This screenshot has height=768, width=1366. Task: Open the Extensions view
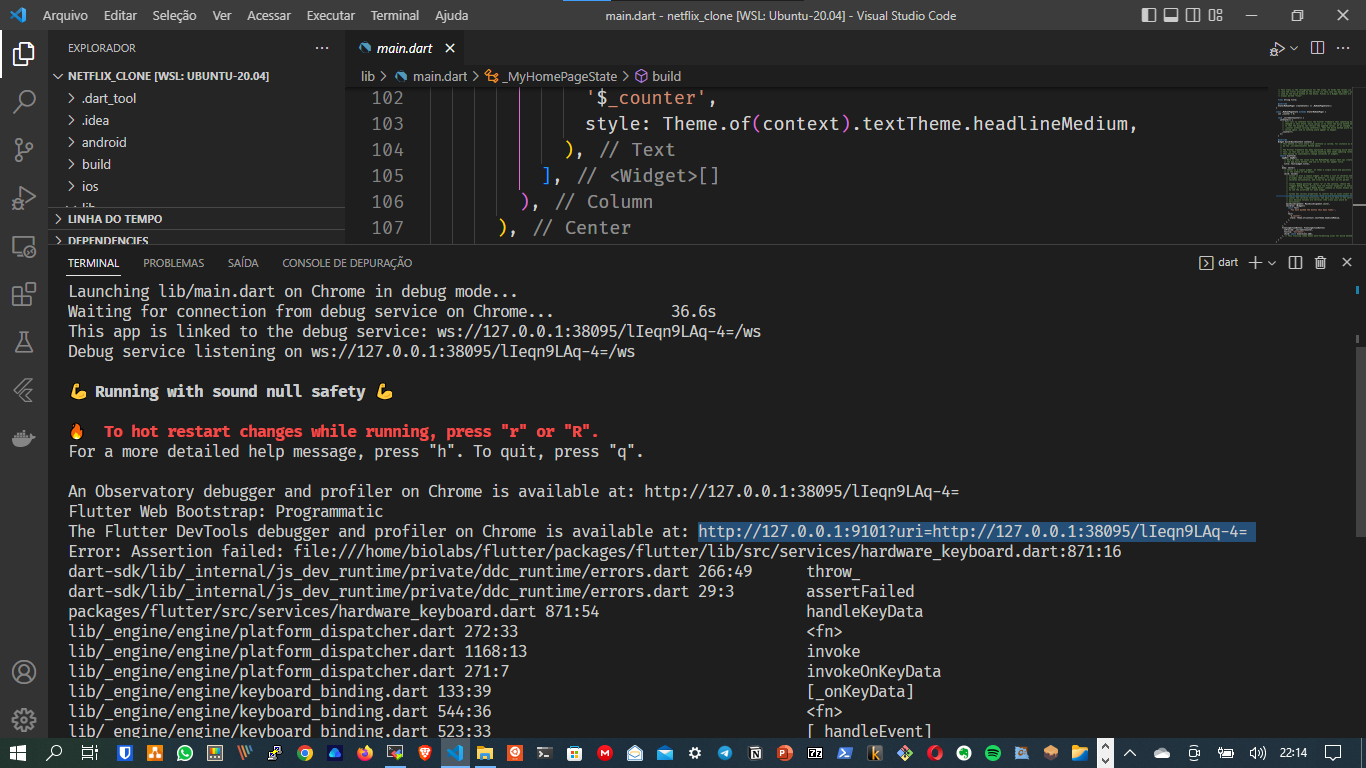24,294
